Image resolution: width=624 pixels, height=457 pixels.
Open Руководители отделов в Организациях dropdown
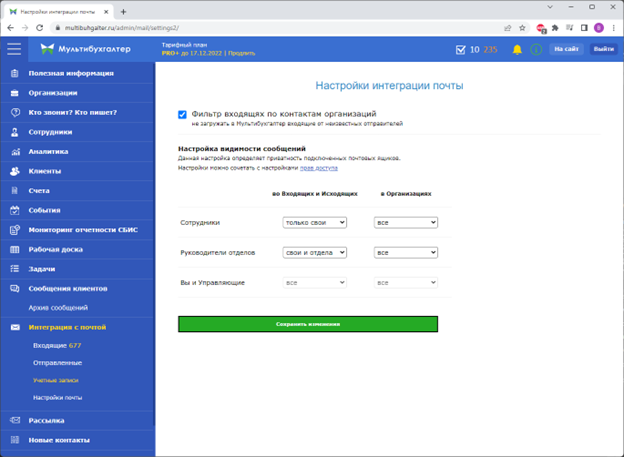point(405,253)
